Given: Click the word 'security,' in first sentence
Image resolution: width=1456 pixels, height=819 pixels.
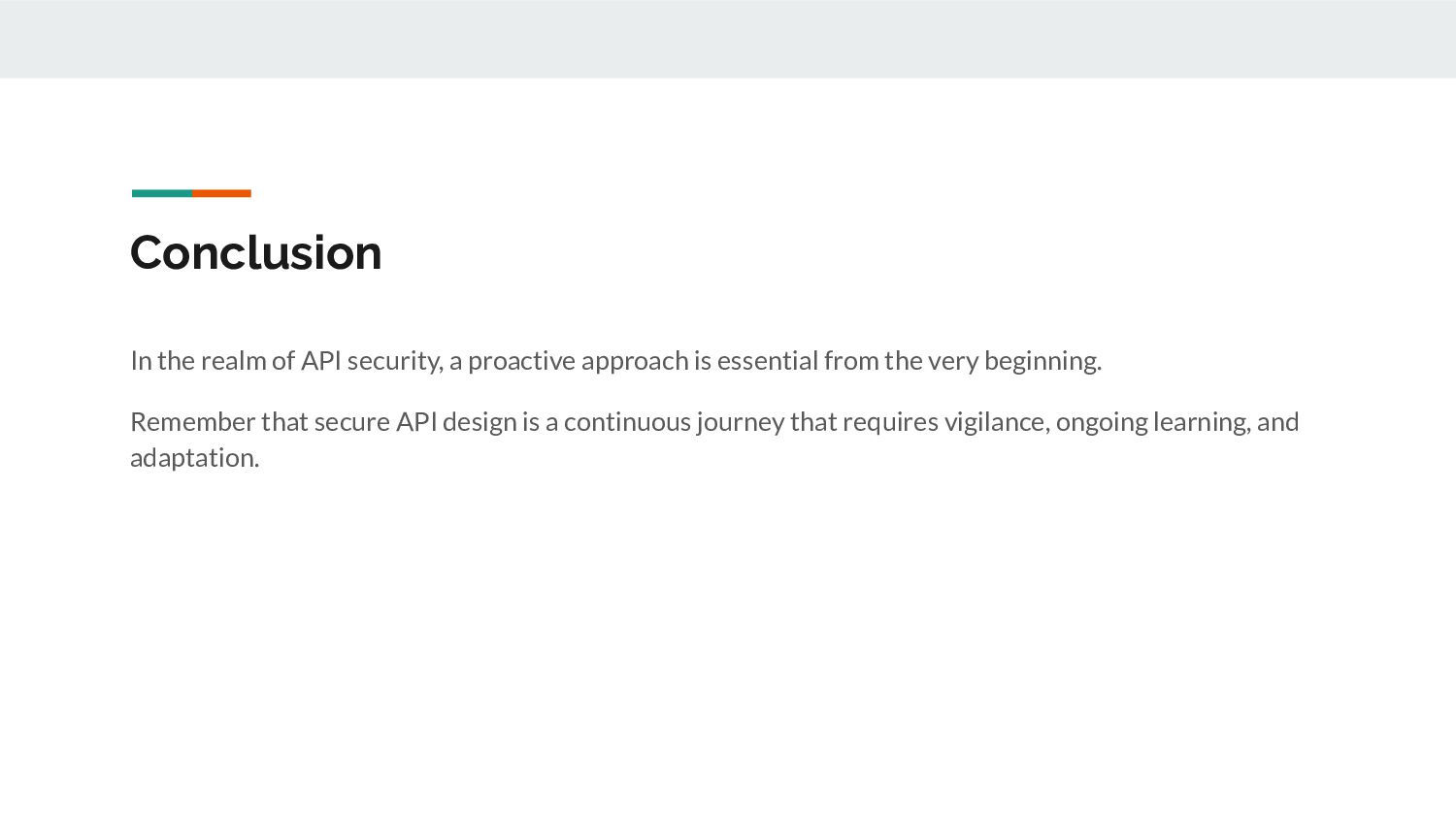Looking at the screenshot, I should point(396,362).
